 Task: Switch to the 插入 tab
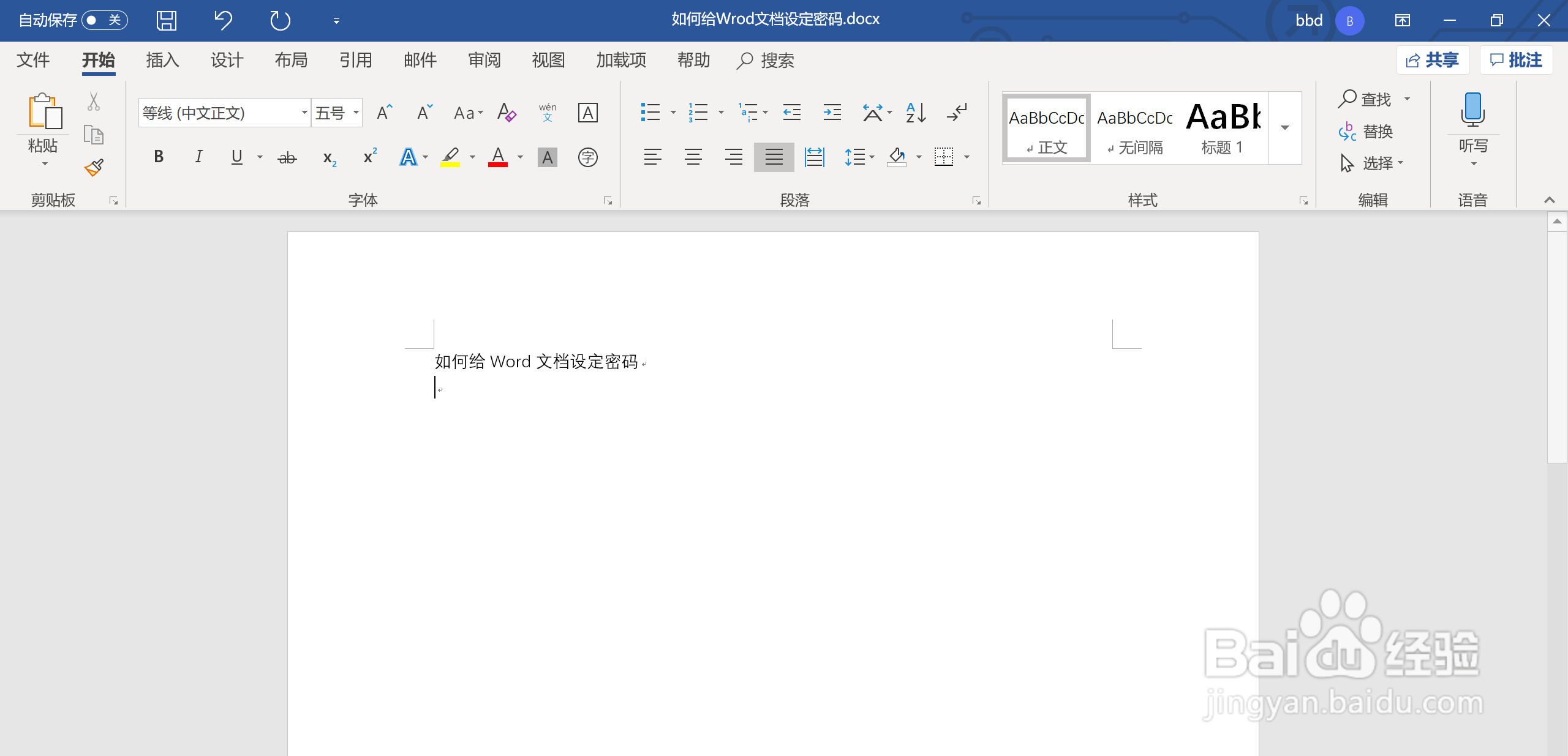(163, 60)
